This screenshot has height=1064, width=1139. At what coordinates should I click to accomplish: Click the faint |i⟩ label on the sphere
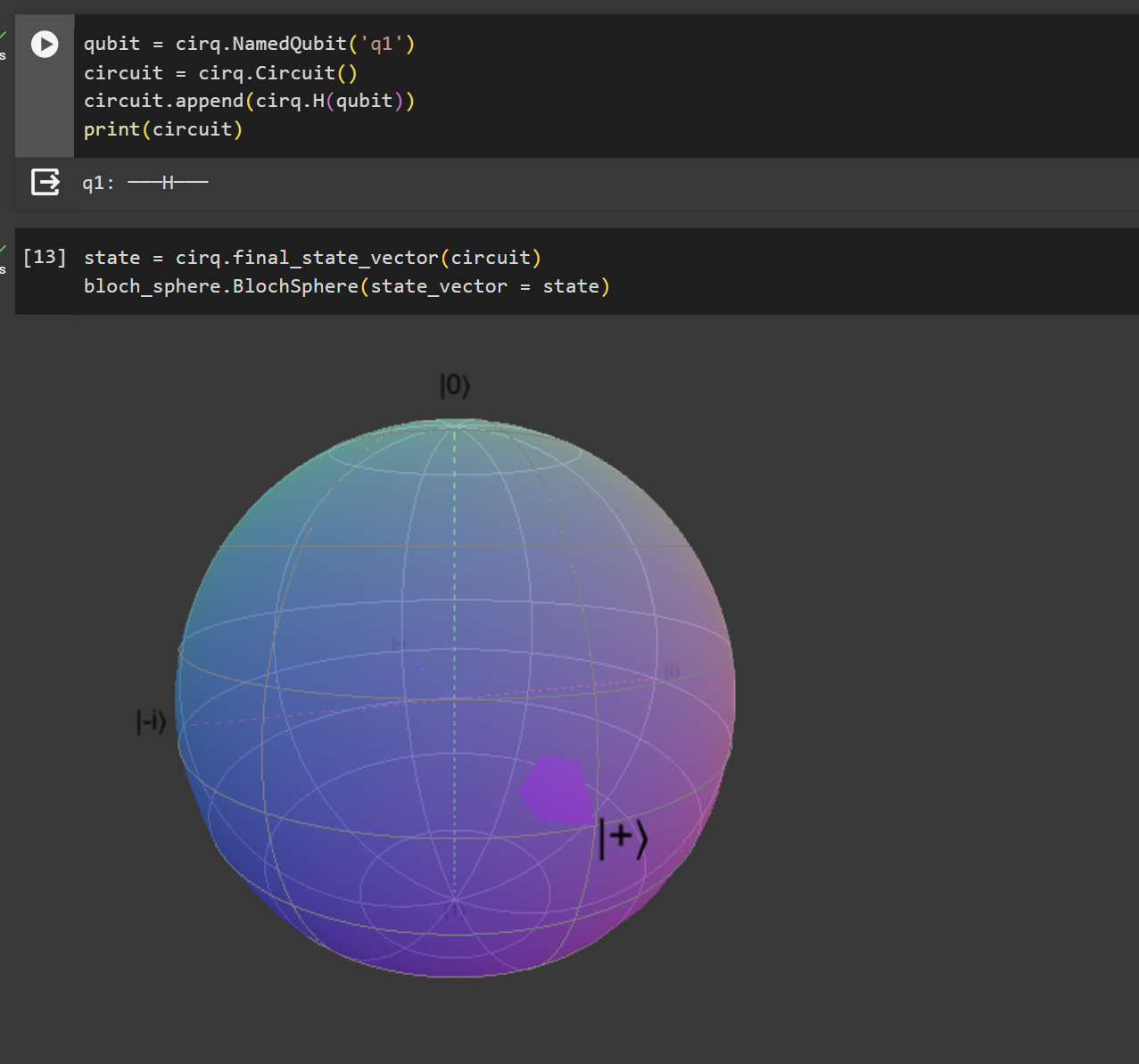pos(672,671)
